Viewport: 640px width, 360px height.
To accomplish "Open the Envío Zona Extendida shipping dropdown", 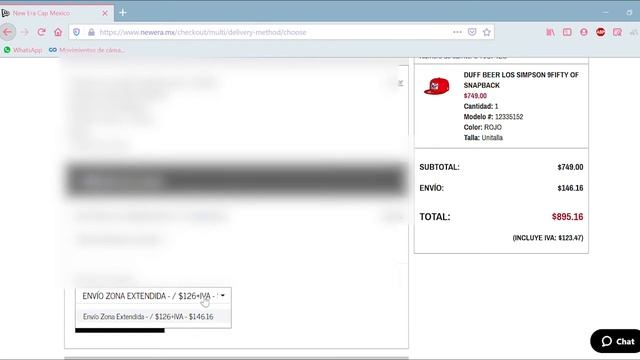I will click(x=153, y=296).
